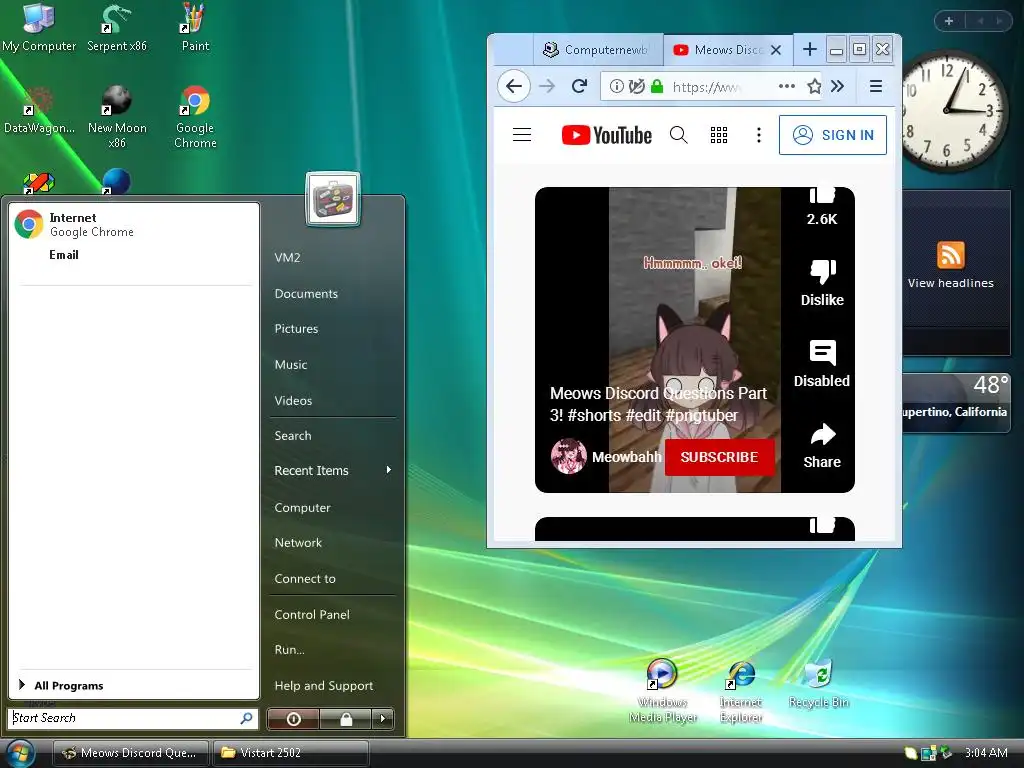Open Control Panel from the Start menu
Viewport: 1024px width, 768px height.
[312, 614]
